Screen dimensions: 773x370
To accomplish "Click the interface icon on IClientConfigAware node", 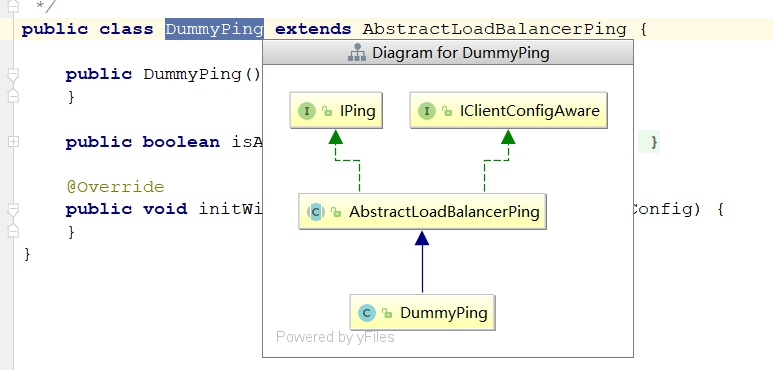I will click(x=427, y=111).
